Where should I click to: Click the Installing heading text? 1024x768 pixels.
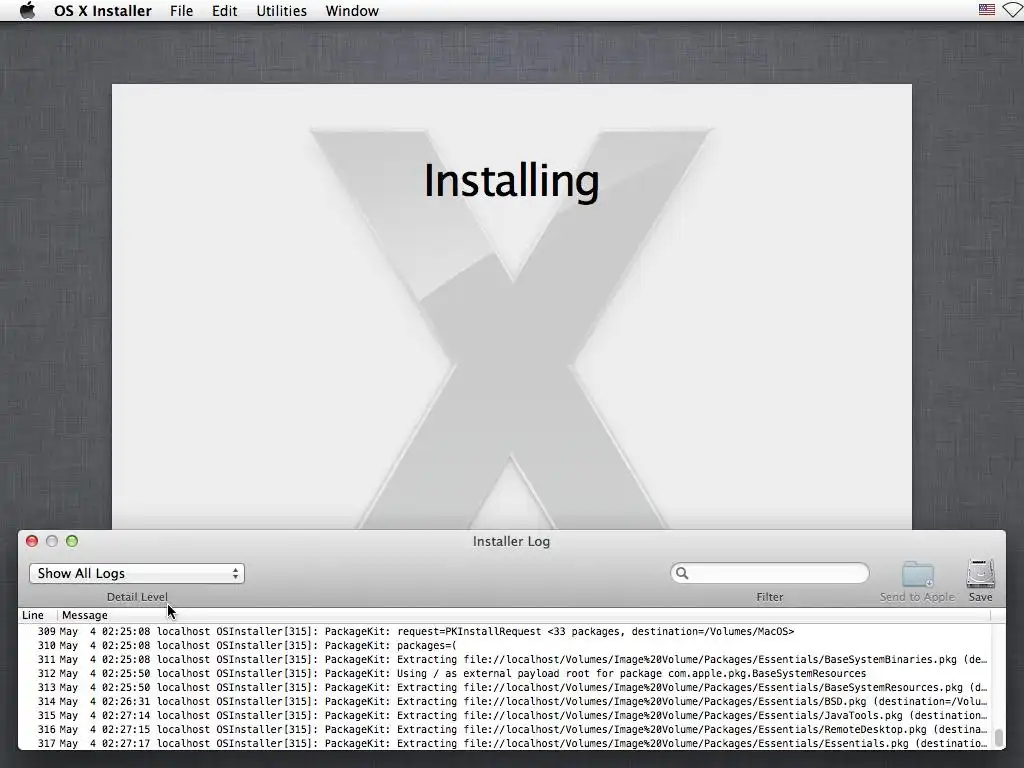(x=511, y=181)
